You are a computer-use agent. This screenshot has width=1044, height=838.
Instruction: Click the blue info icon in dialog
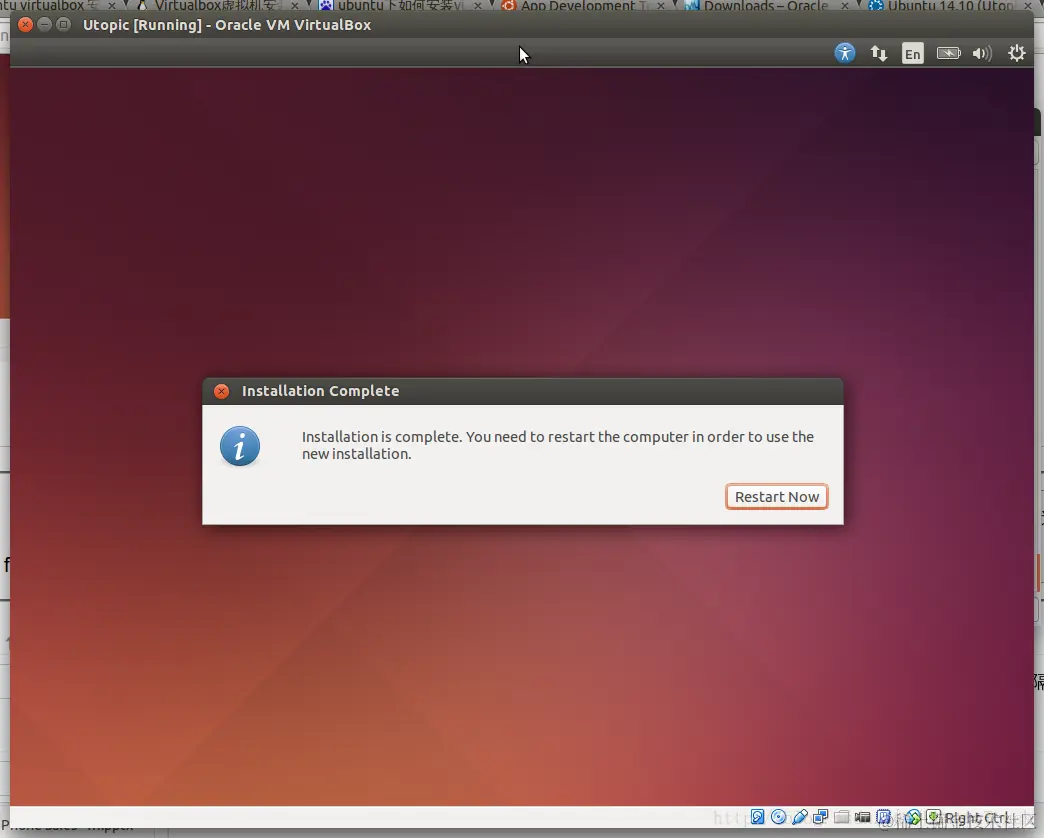click(x=240, y=446)
